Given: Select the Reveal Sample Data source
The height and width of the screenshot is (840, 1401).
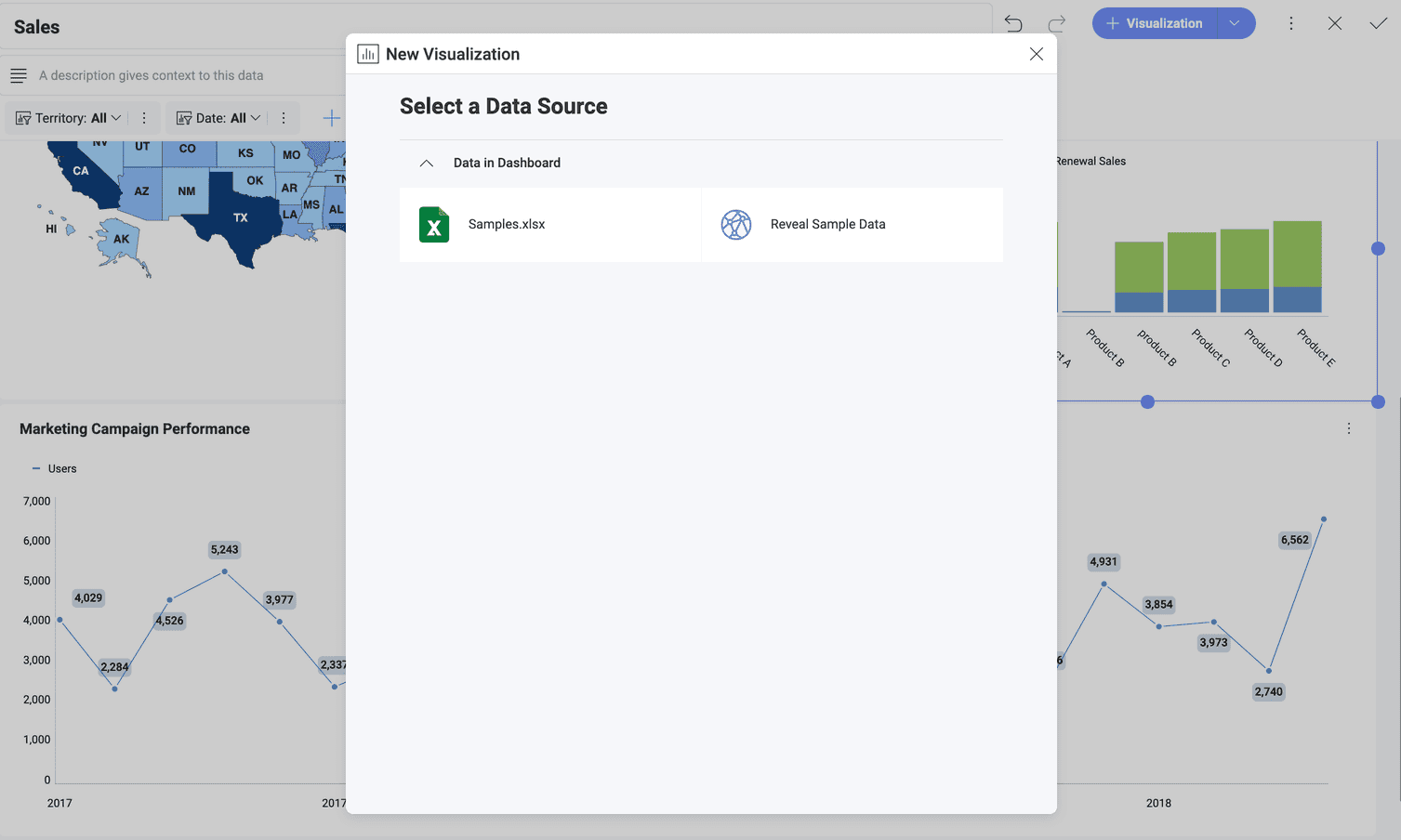Looking at the screenshot, I should [x=852, y=224].
